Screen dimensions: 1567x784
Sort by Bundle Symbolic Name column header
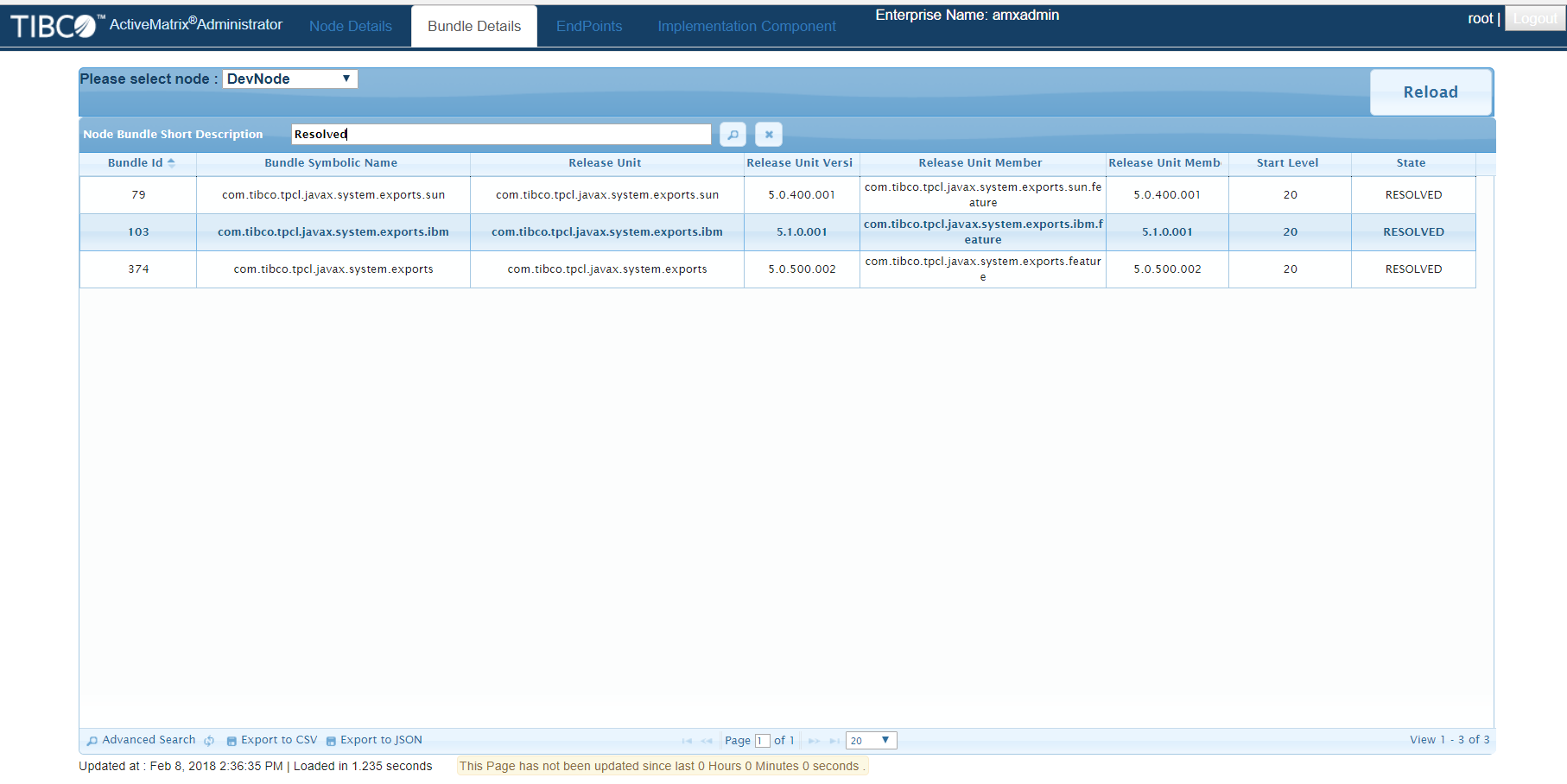pos(332,163)
